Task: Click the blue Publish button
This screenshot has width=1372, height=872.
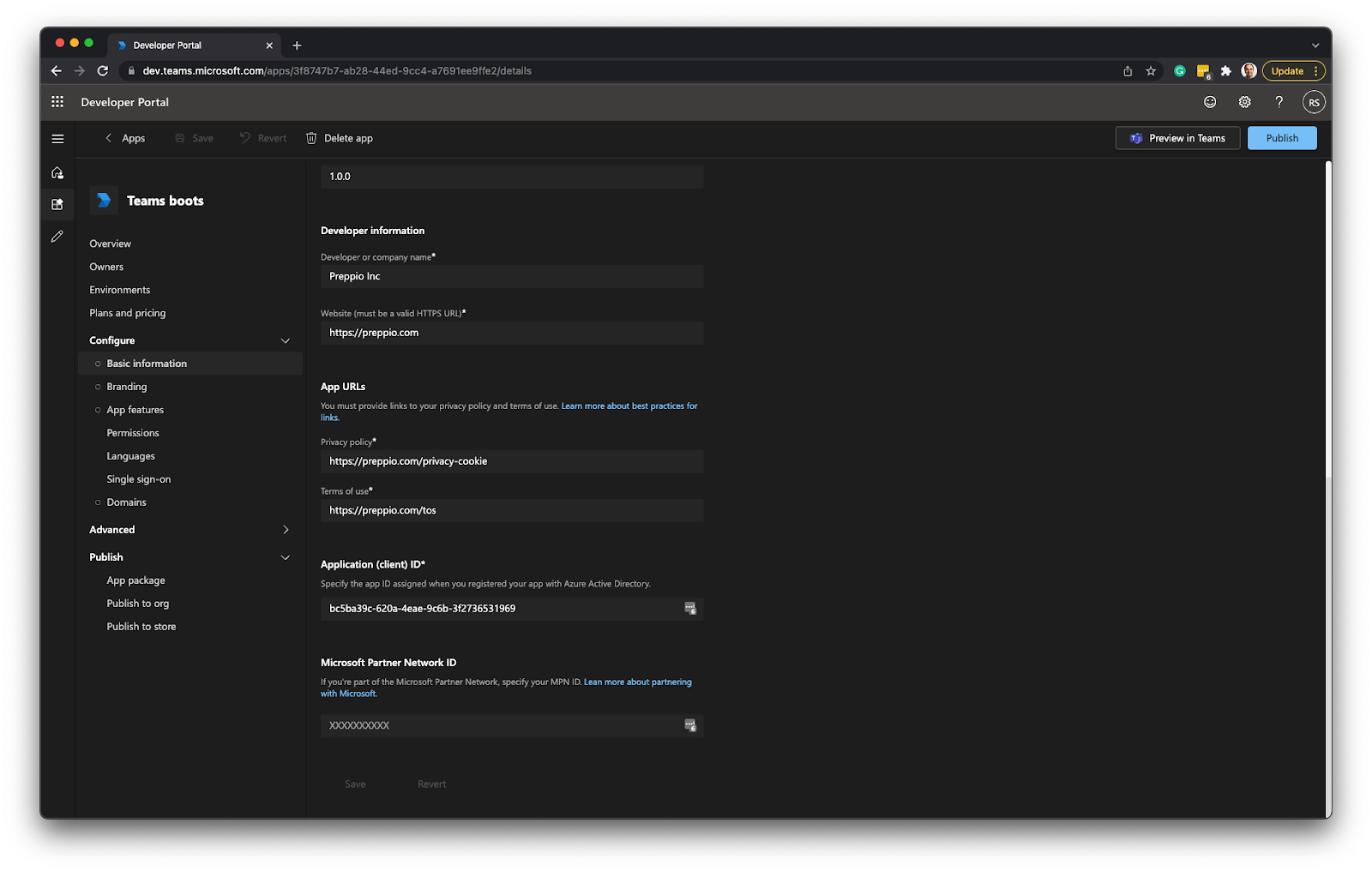Action: point(1281,138)
